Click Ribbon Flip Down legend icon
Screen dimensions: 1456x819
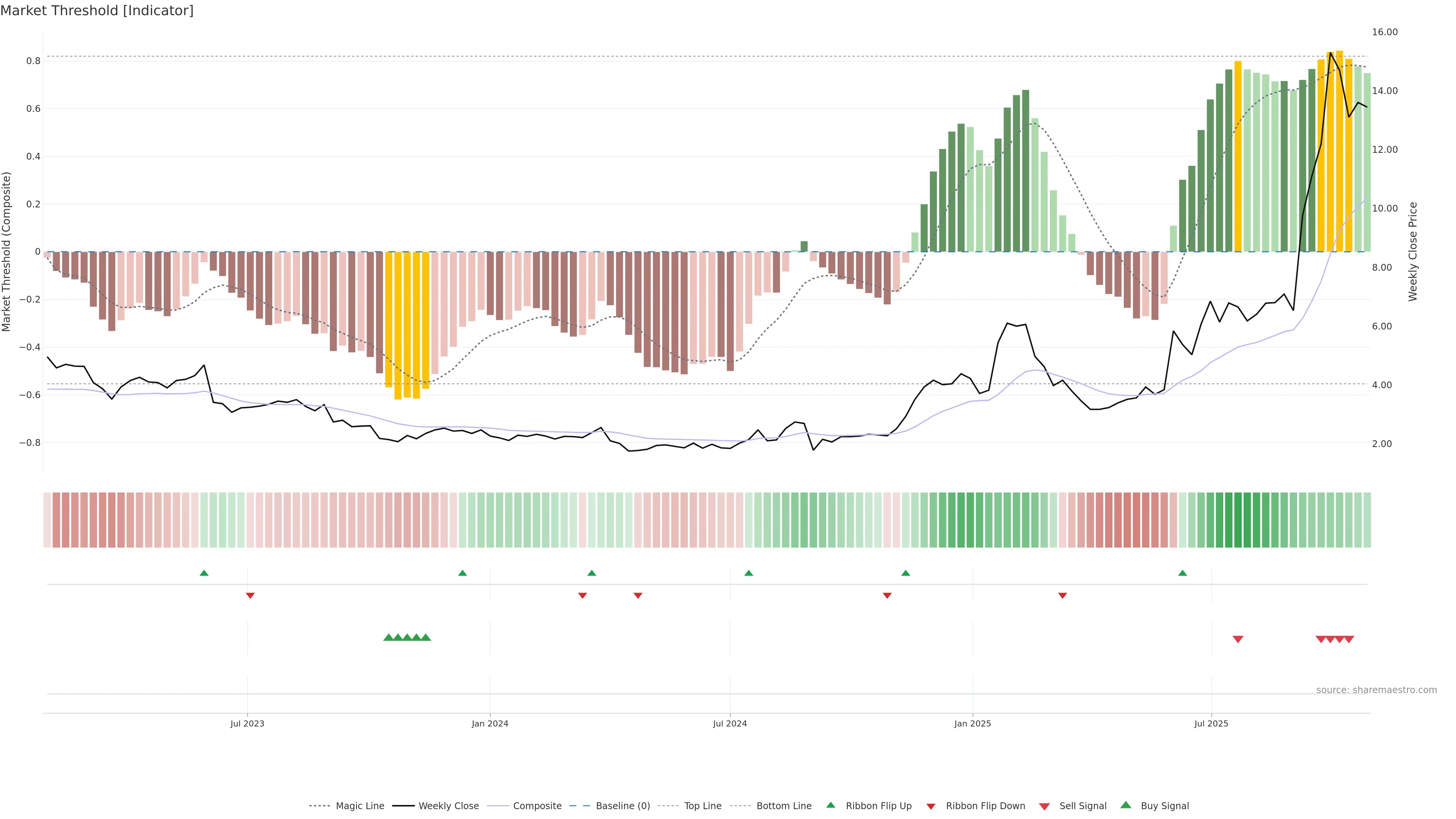931,806
